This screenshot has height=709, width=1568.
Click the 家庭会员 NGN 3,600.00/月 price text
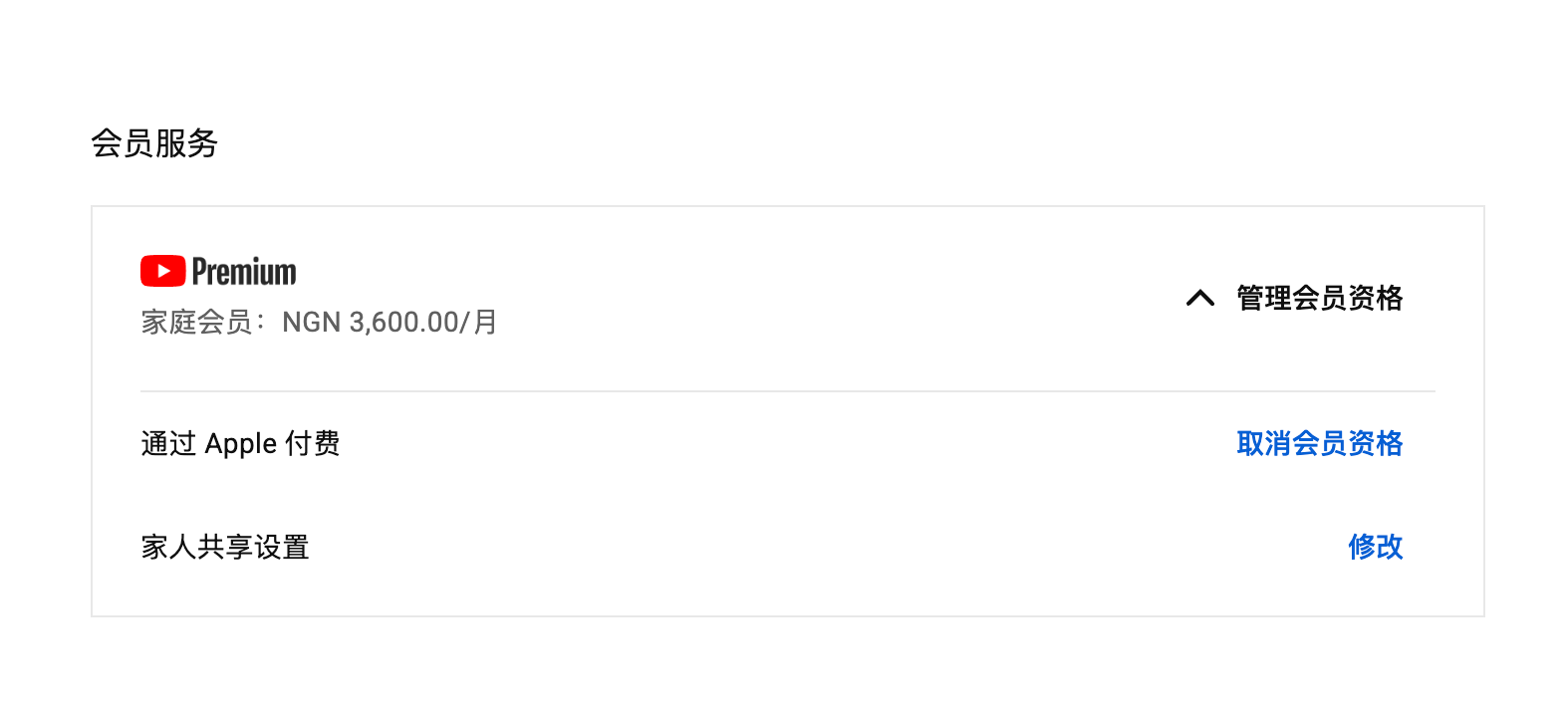[x=319, y=323]
